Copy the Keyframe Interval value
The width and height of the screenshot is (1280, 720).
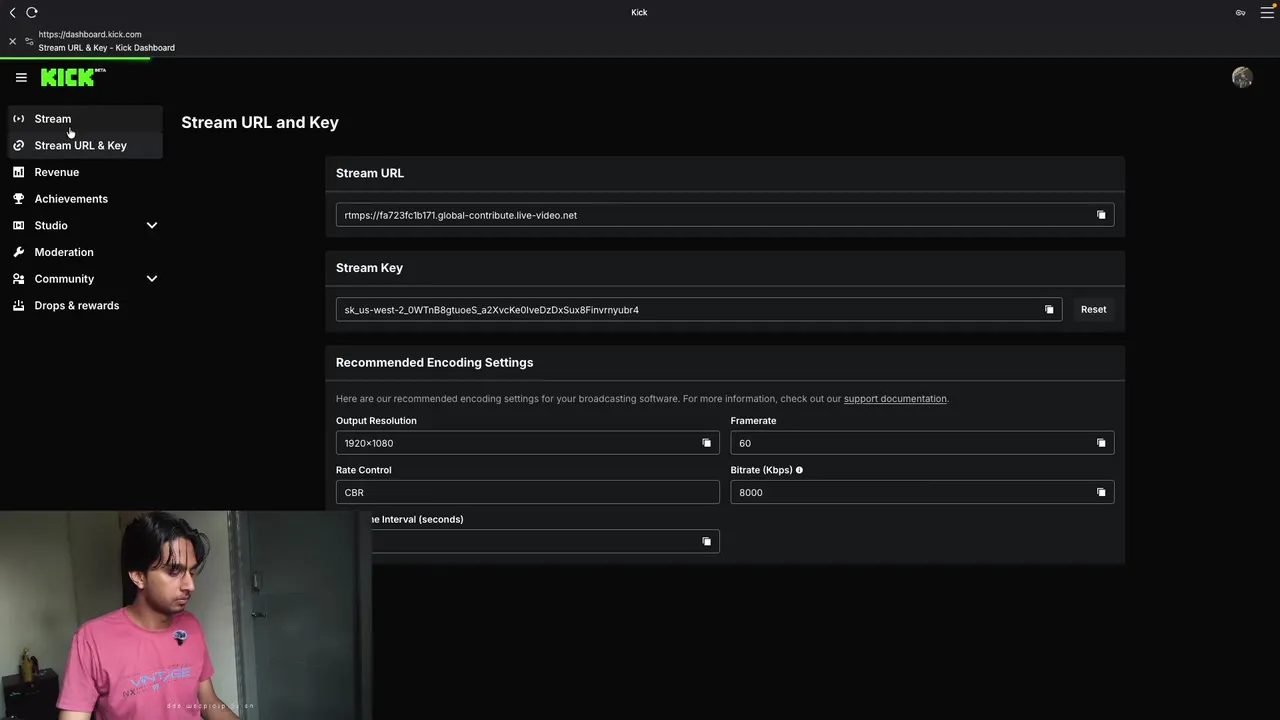pos(706,541)
